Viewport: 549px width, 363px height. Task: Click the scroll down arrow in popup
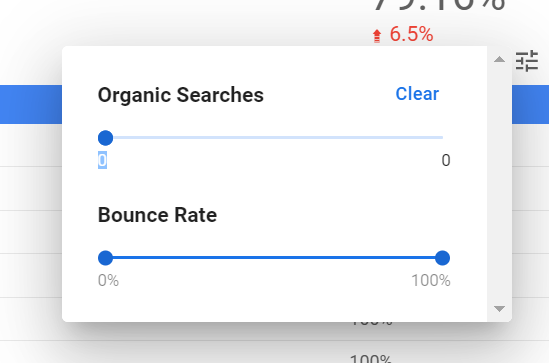pyautogui.click(x=499, y=308)
